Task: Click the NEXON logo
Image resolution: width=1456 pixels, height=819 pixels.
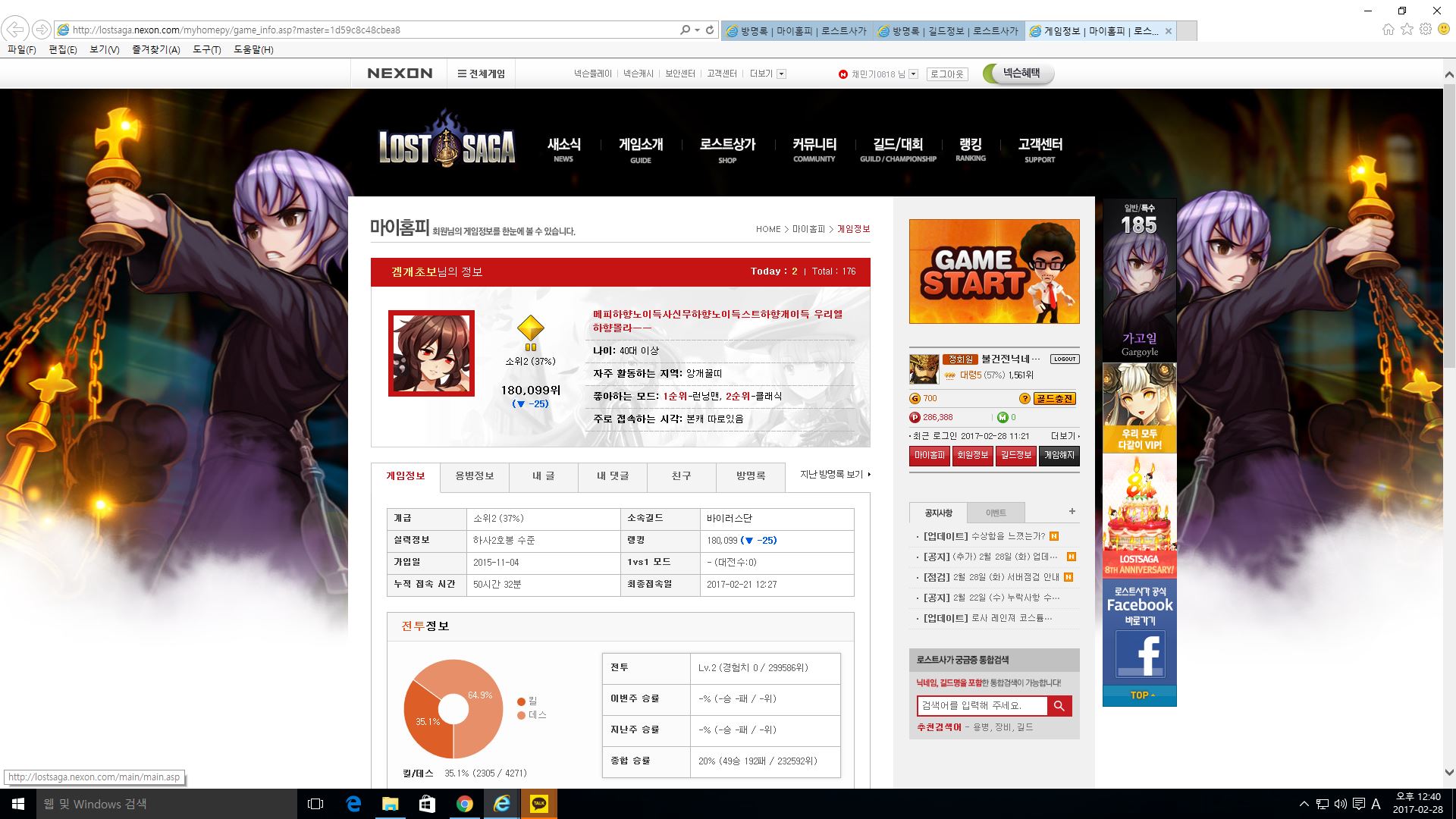Action: click(x=400, y=74)
